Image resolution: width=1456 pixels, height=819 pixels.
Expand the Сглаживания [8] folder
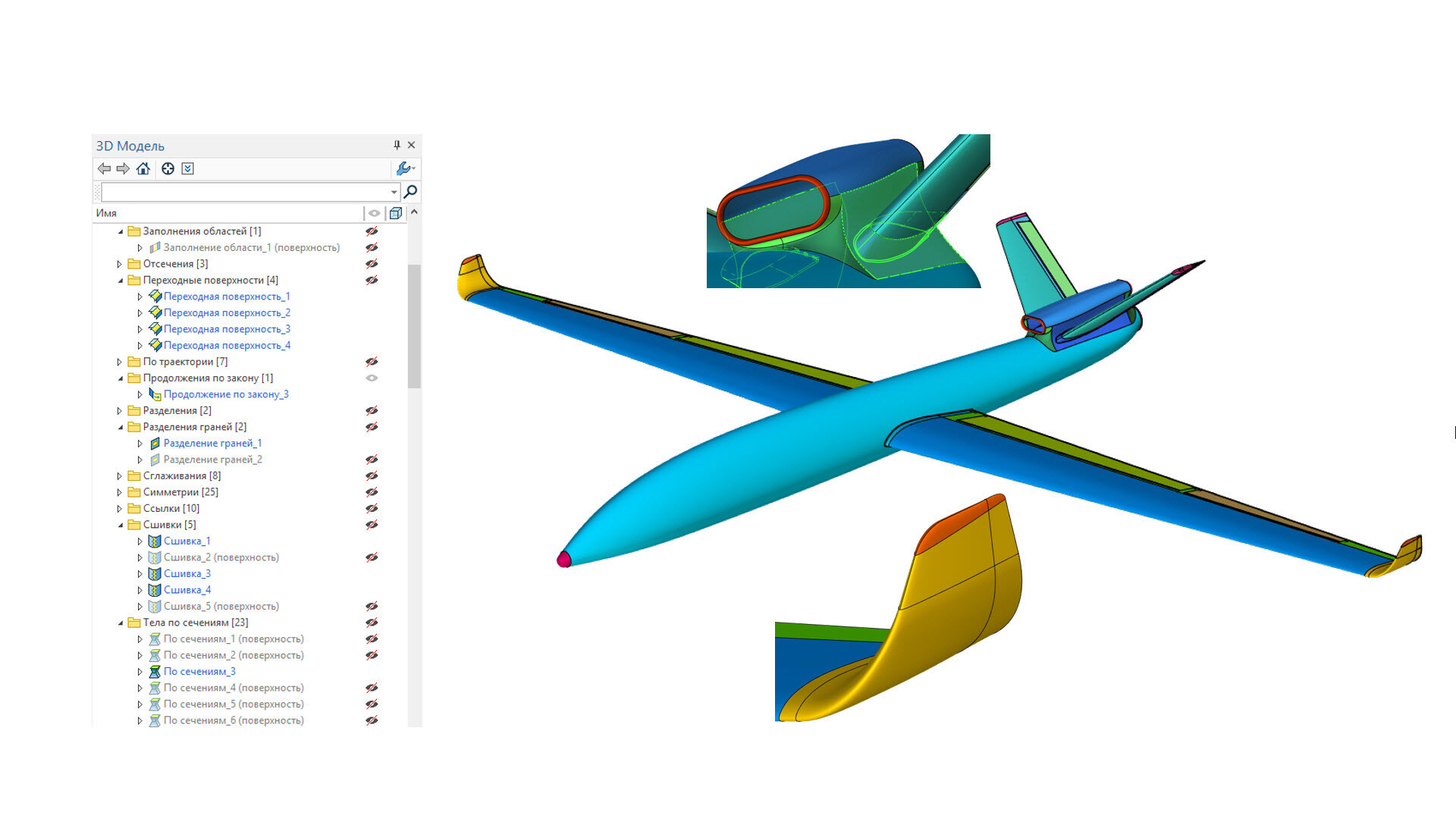(120, 476)
